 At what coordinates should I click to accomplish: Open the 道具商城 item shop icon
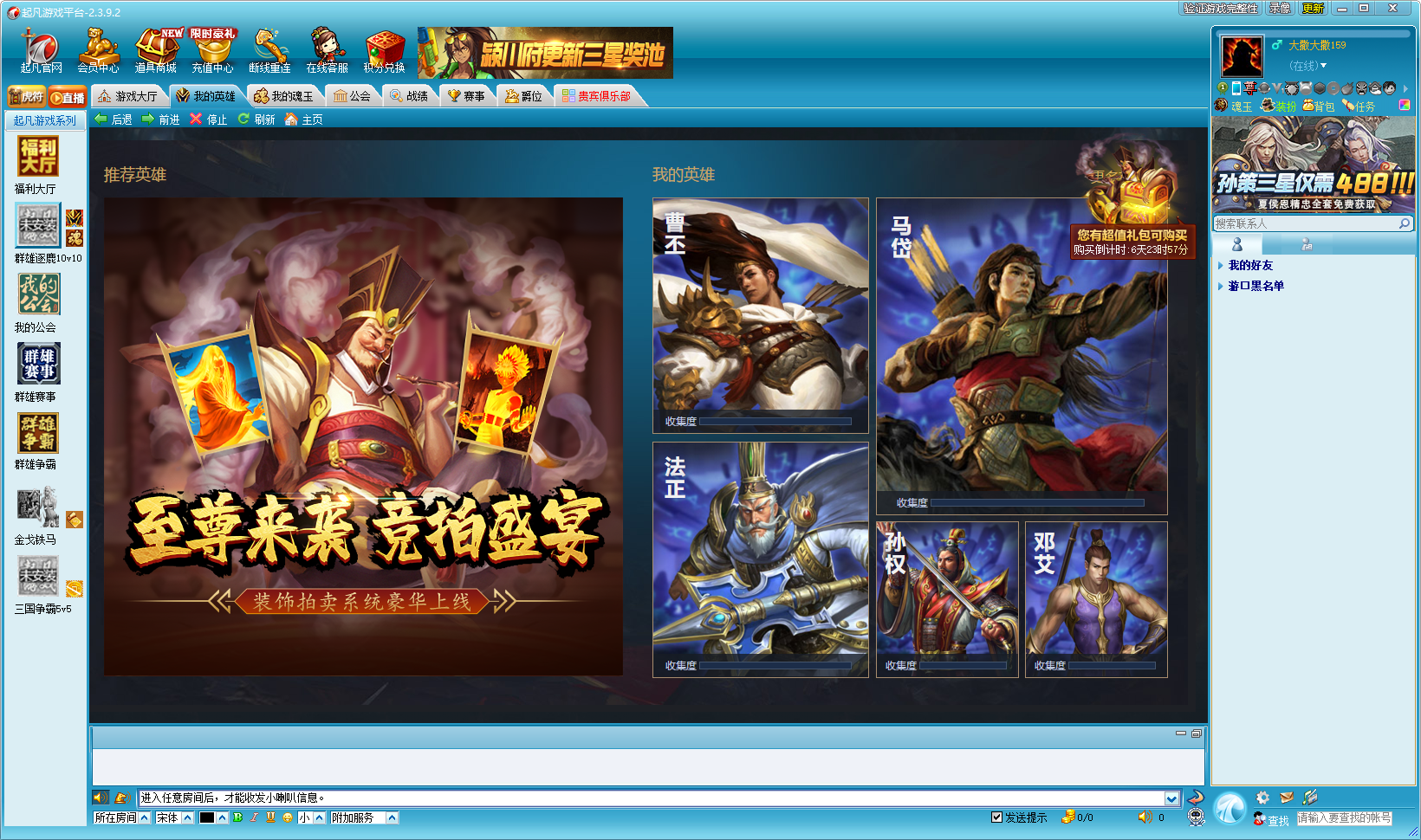pyautogui.click(x=156, y=50)
